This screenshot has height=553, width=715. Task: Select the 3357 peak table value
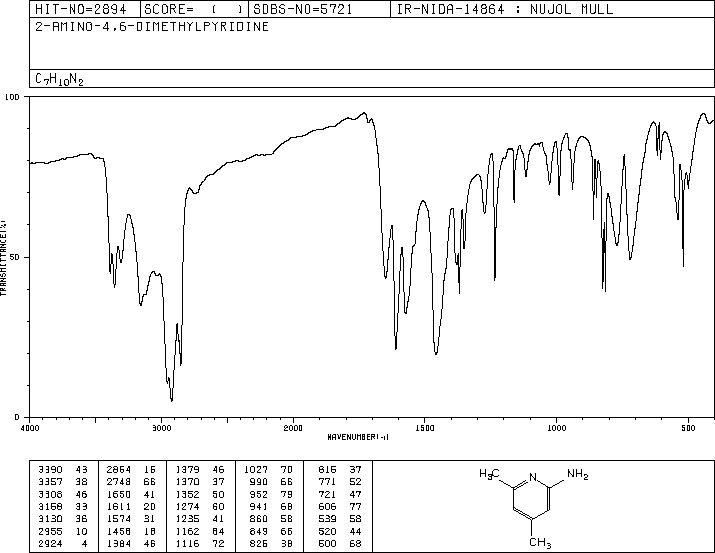coord(50,481)
